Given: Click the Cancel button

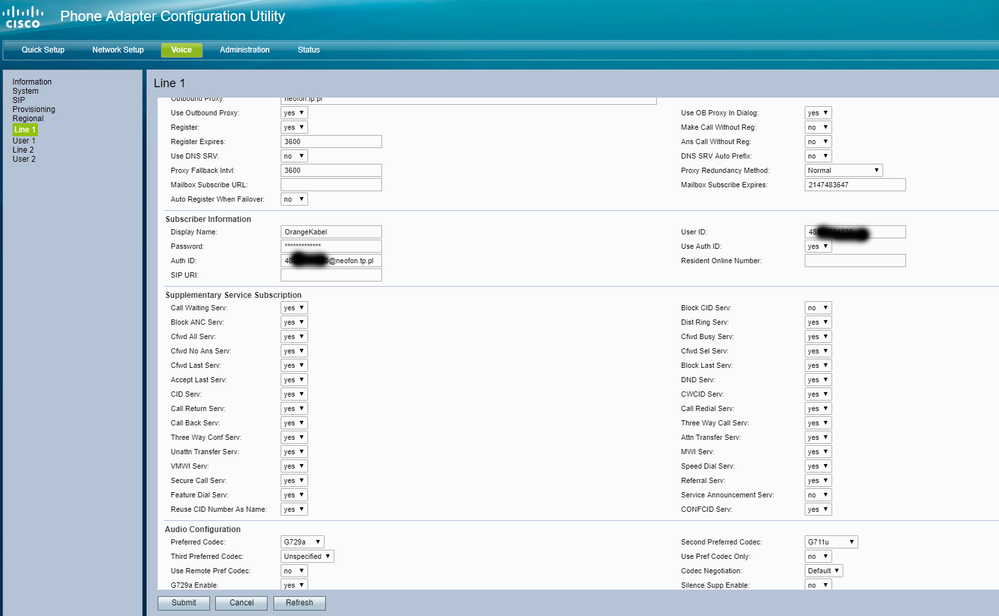Looking at the screenshot, I should coord(242,603).
